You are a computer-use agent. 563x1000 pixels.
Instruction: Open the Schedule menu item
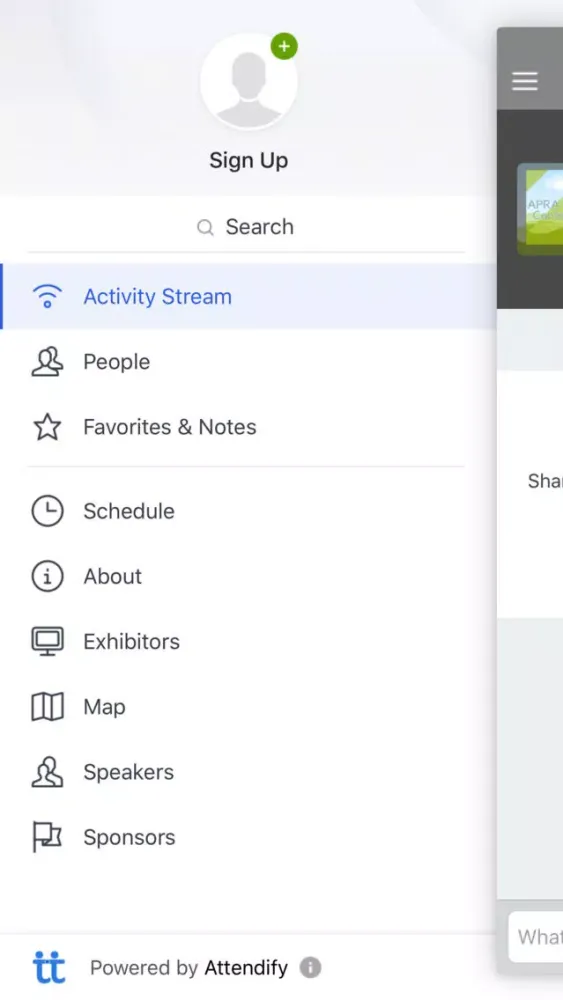(248, 511)
